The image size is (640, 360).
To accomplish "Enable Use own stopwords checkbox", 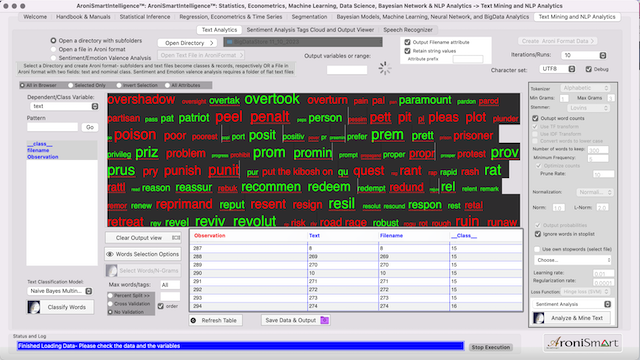I will pos(537,249).
